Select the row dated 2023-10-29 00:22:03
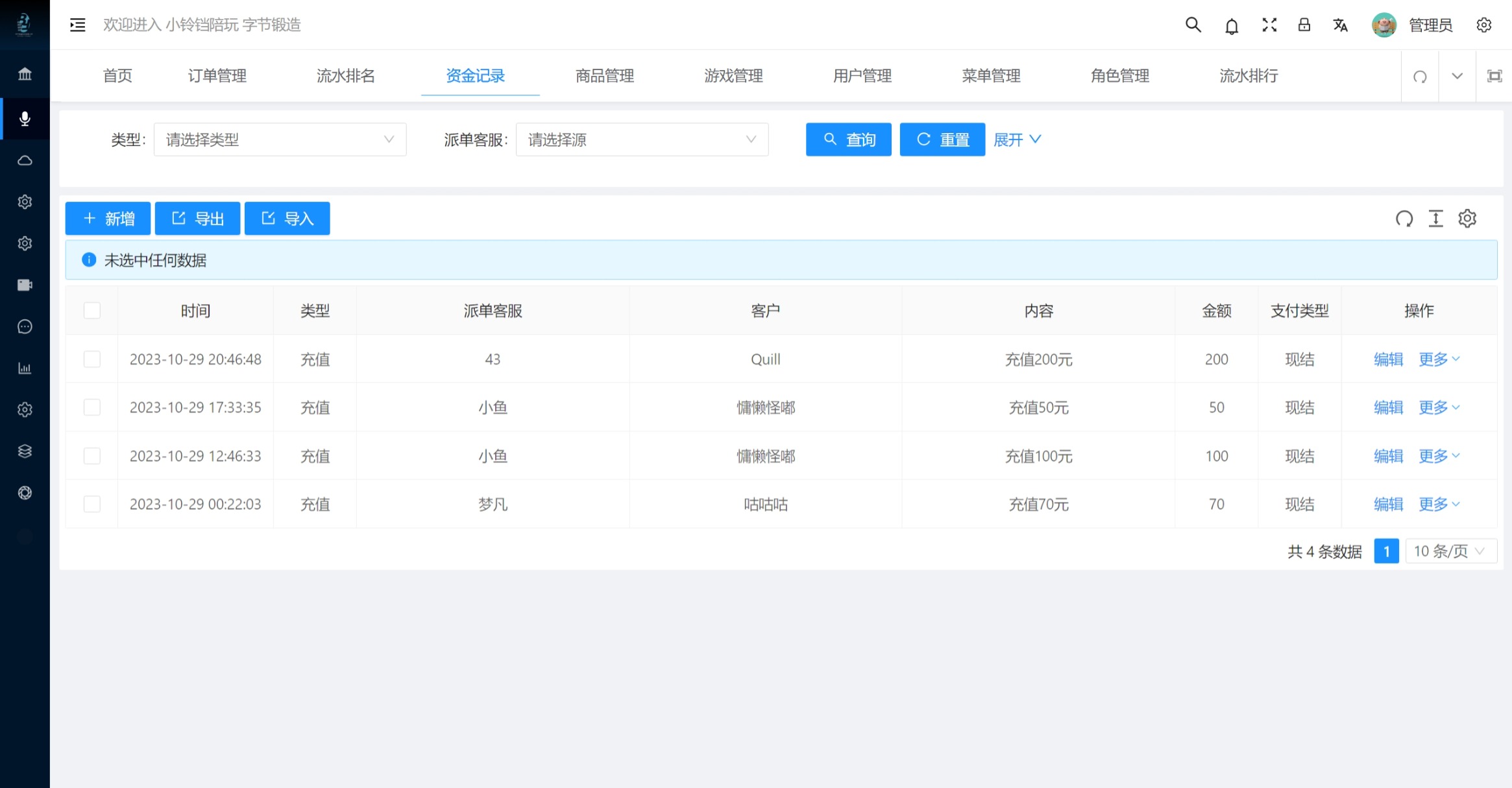The height and width of the screenshot is (788, 1512). point(92,504)
